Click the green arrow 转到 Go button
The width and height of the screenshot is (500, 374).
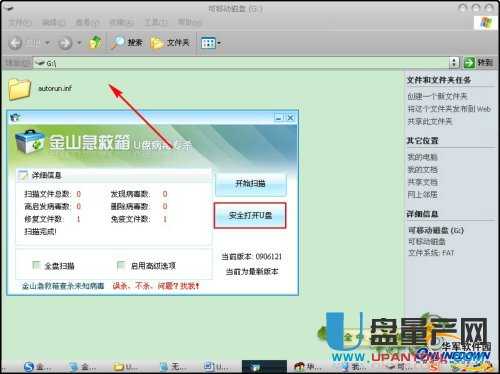(x=478, y=62)
